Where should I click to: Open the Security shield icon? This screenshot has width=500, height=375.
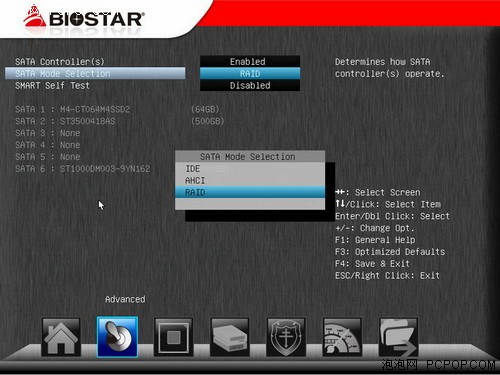coord(286,337)
